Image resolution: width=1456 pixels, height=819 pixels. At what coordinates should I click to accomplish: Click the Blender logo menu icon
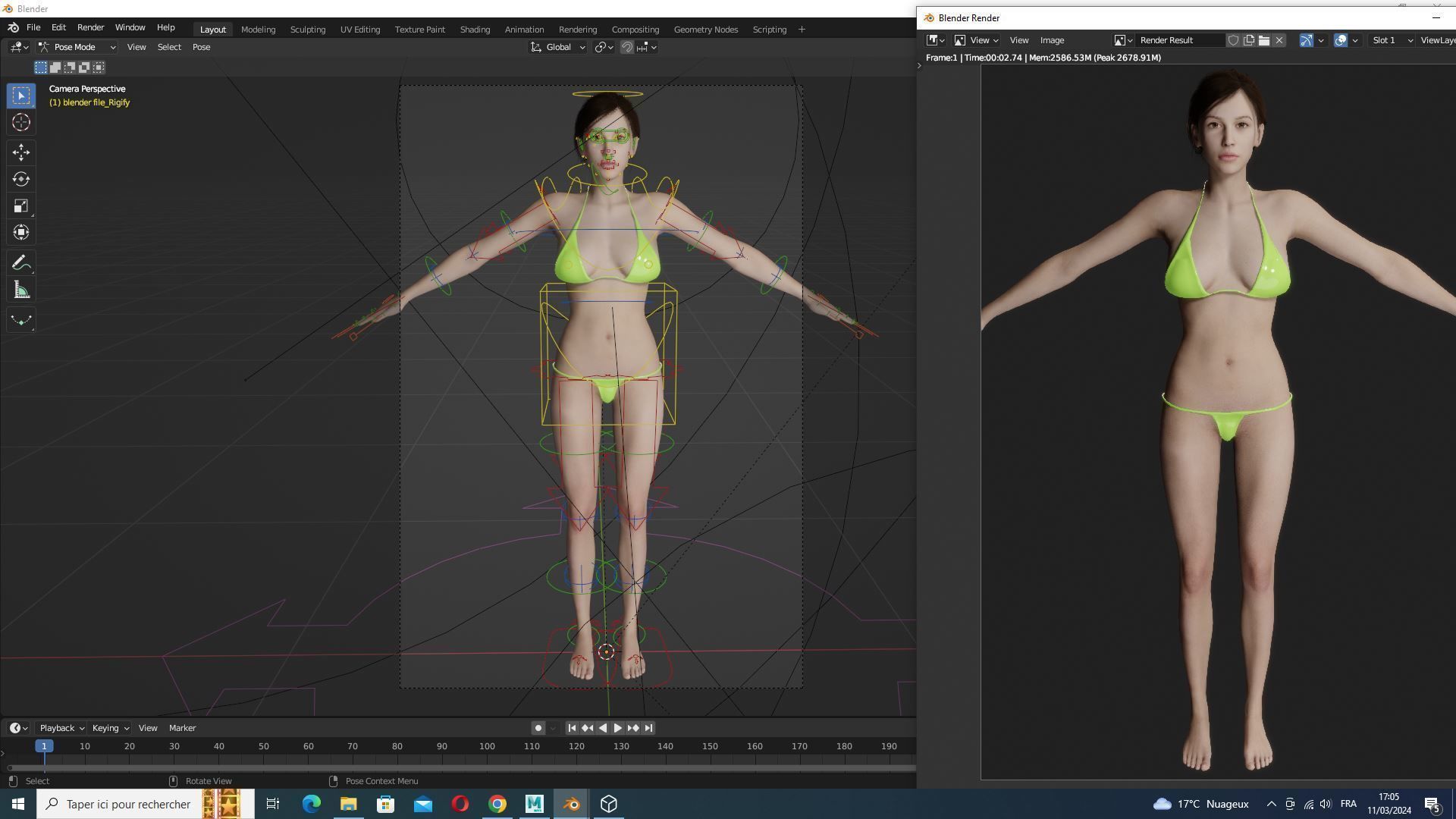[x=13, y=27]
